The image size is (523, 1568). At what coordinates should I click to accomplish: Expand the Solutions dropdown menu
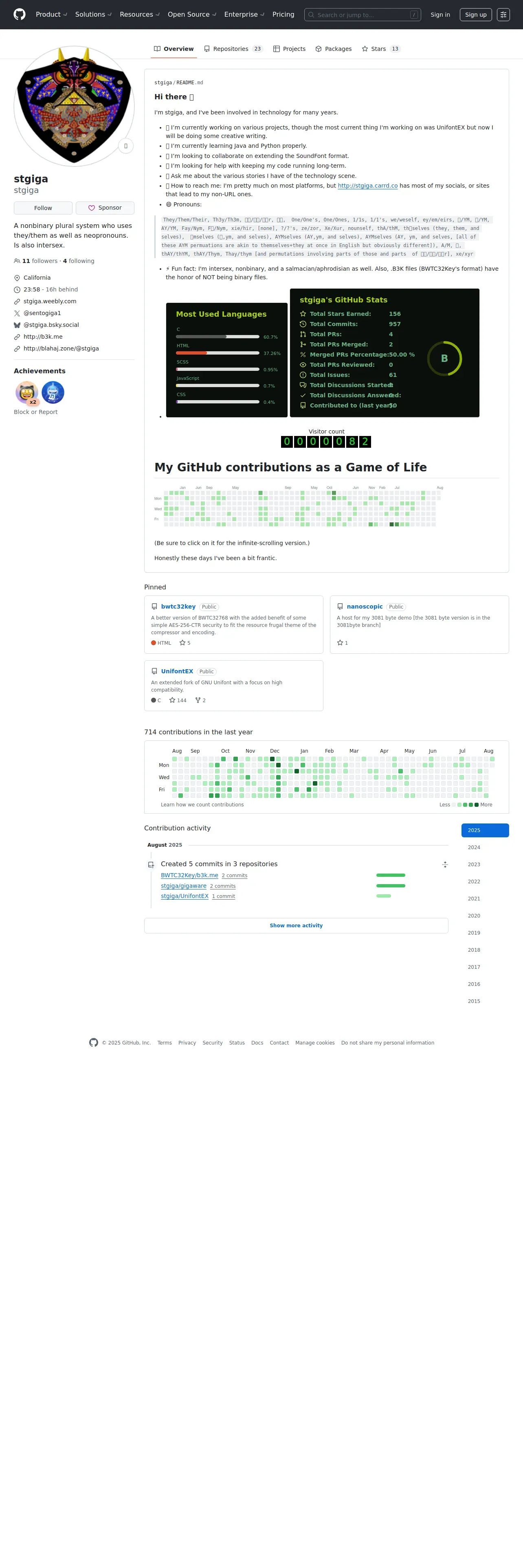tap(93, 15)
